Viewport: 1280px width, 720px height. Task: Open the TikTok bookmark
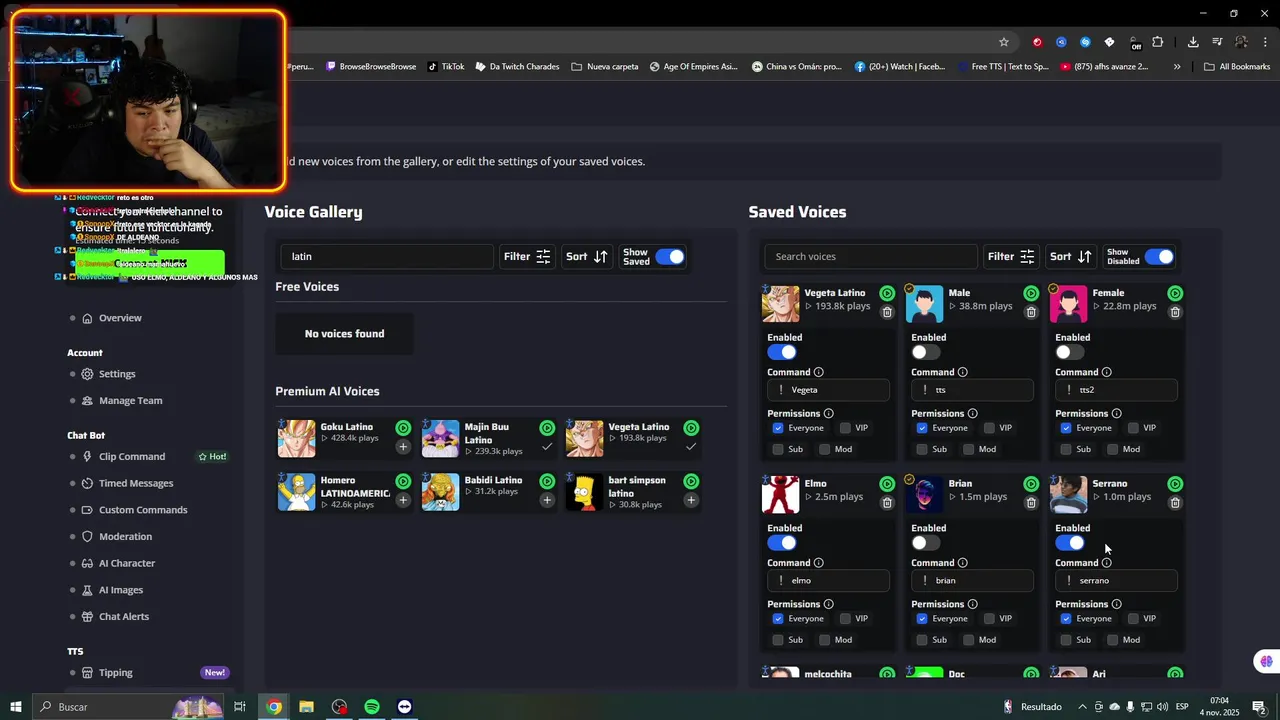pyautogui.click(x=446, y=67)
